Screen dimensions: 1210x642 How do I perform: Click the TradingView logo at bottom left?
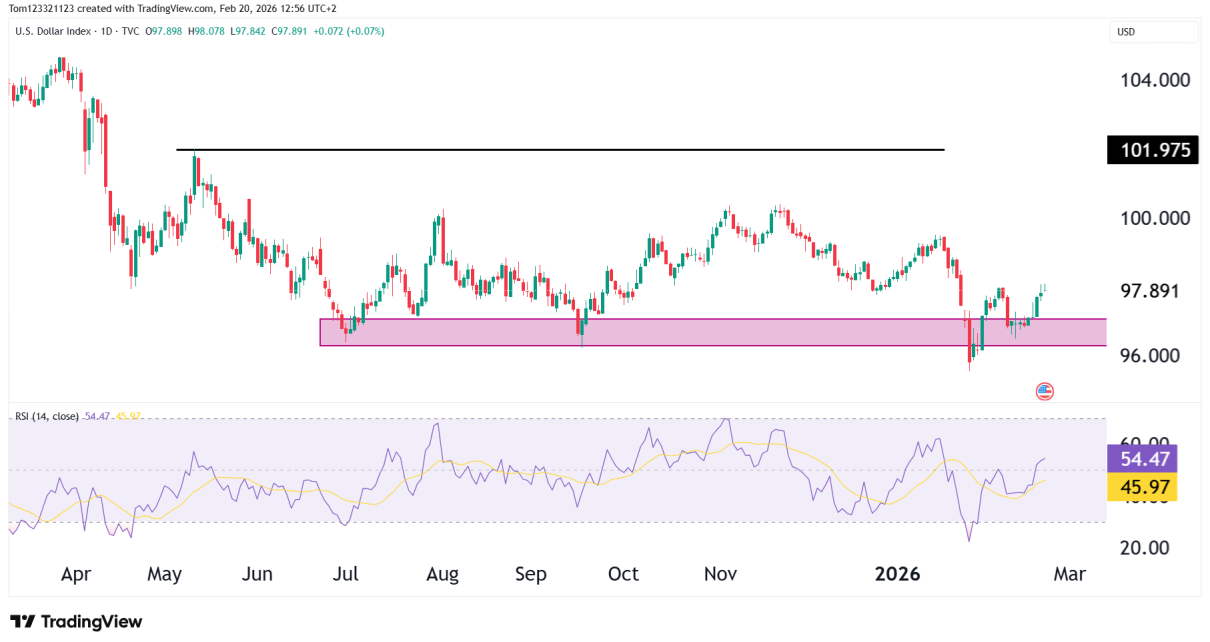coord(75,621)
